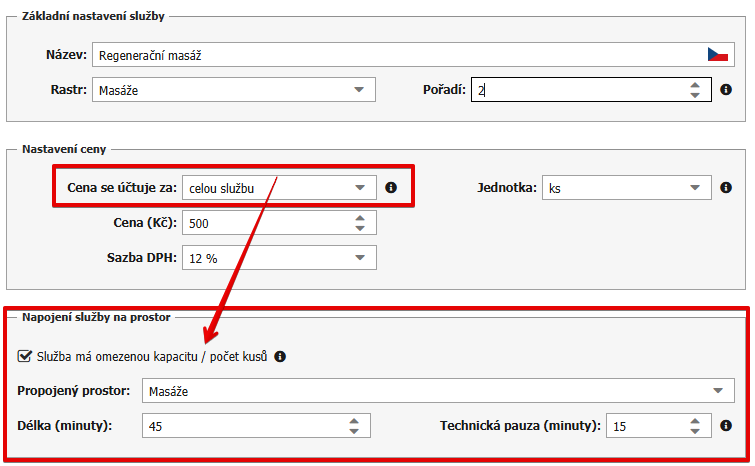Screen dimensions: 755x466
Task: Click info icon next to Pořadí field
Action: coord(725,90)
